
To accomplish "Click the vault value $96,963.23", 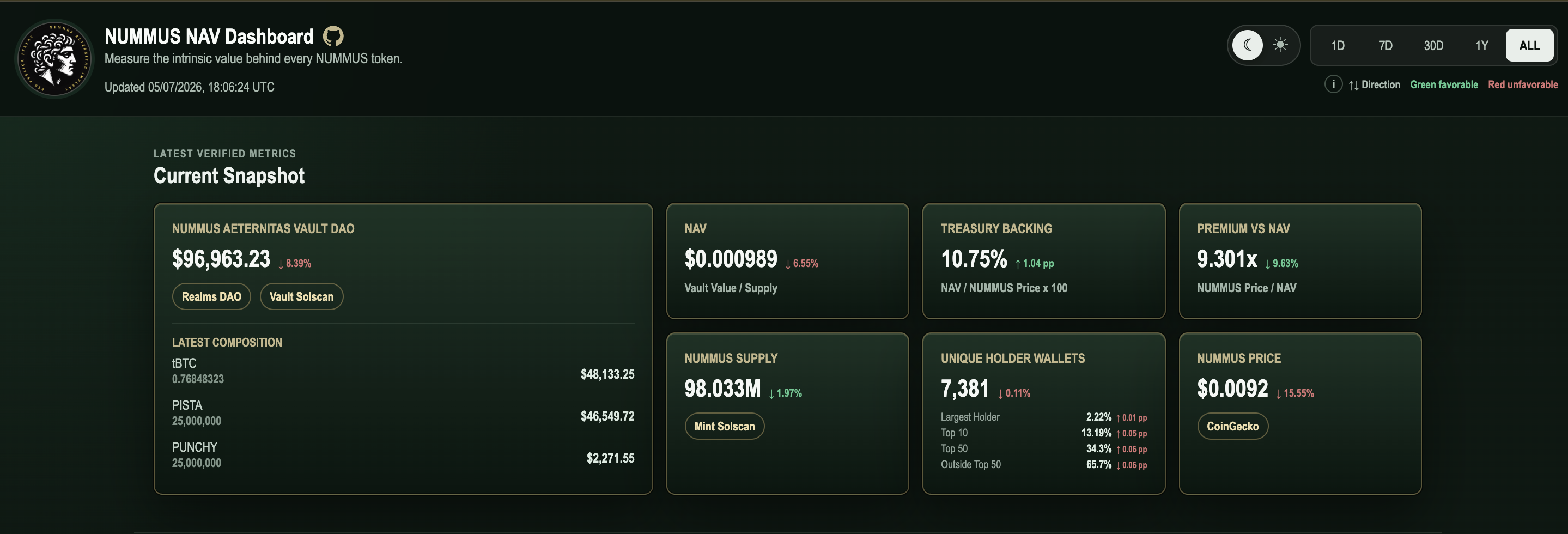I will [221, 259].
